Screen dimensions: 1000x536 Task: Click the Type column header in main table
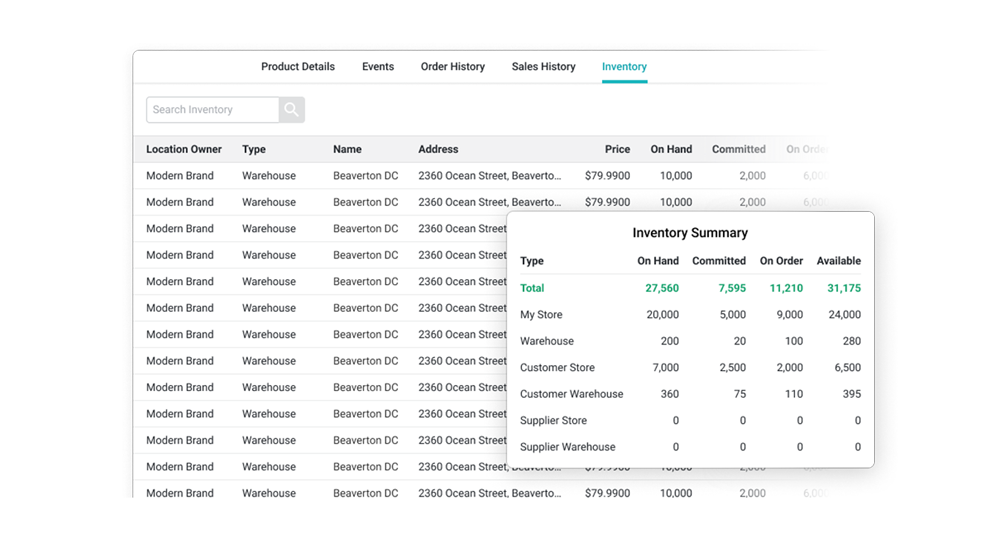[254, 149]
